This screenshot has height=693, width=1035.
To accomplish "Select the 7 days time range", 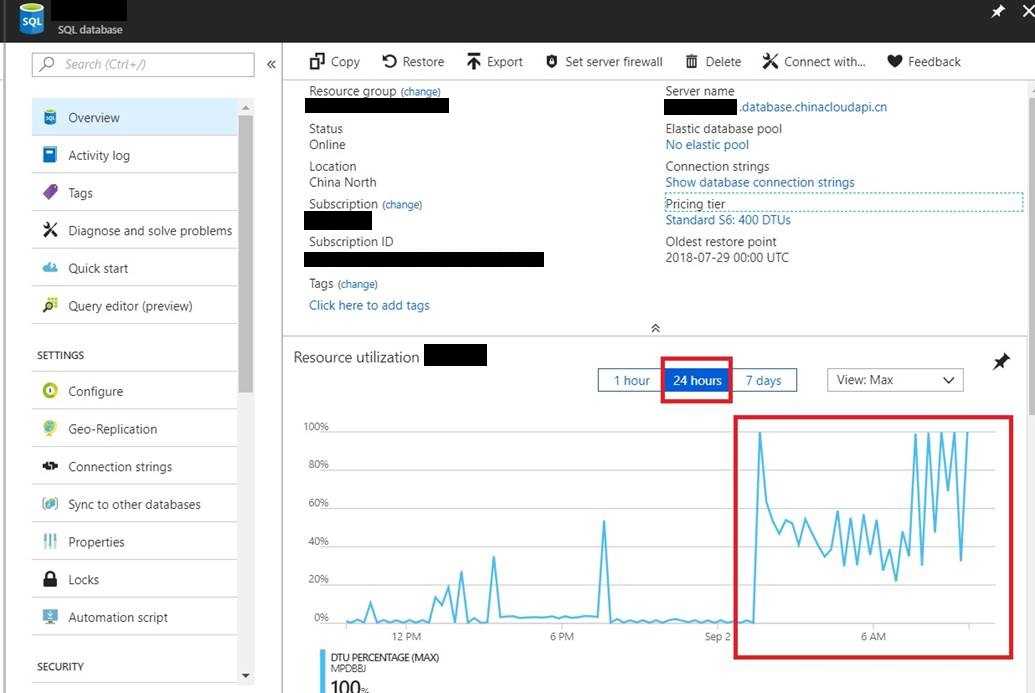I will (763, 380).
